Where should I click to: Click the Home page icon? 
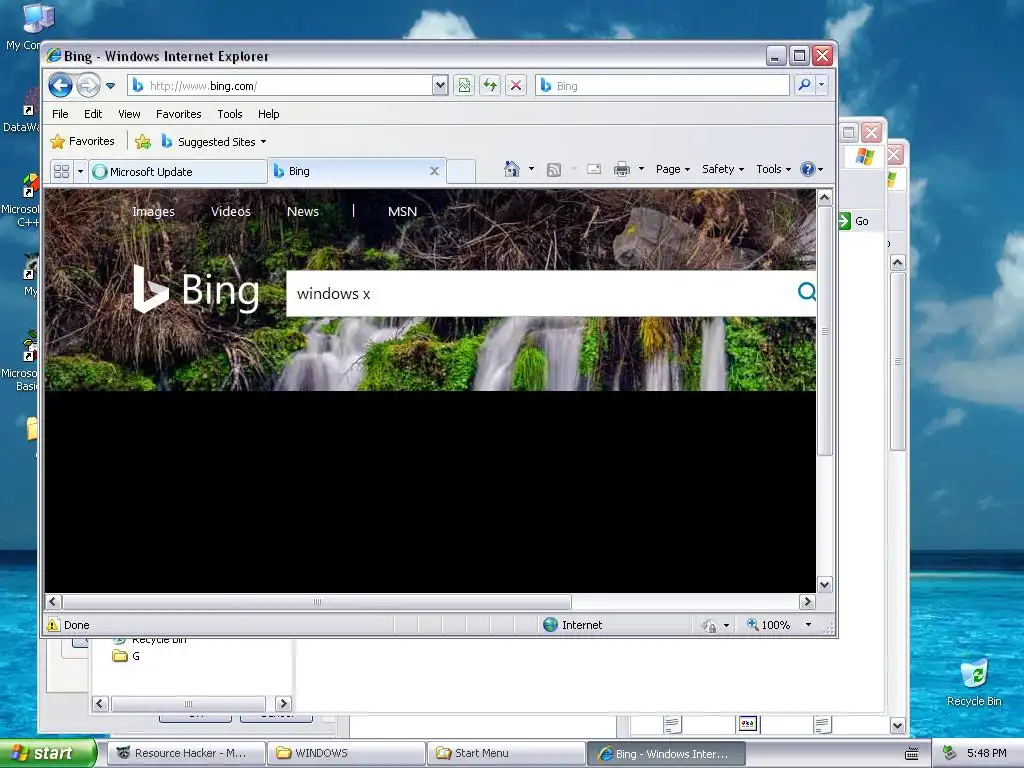point(511,169)
